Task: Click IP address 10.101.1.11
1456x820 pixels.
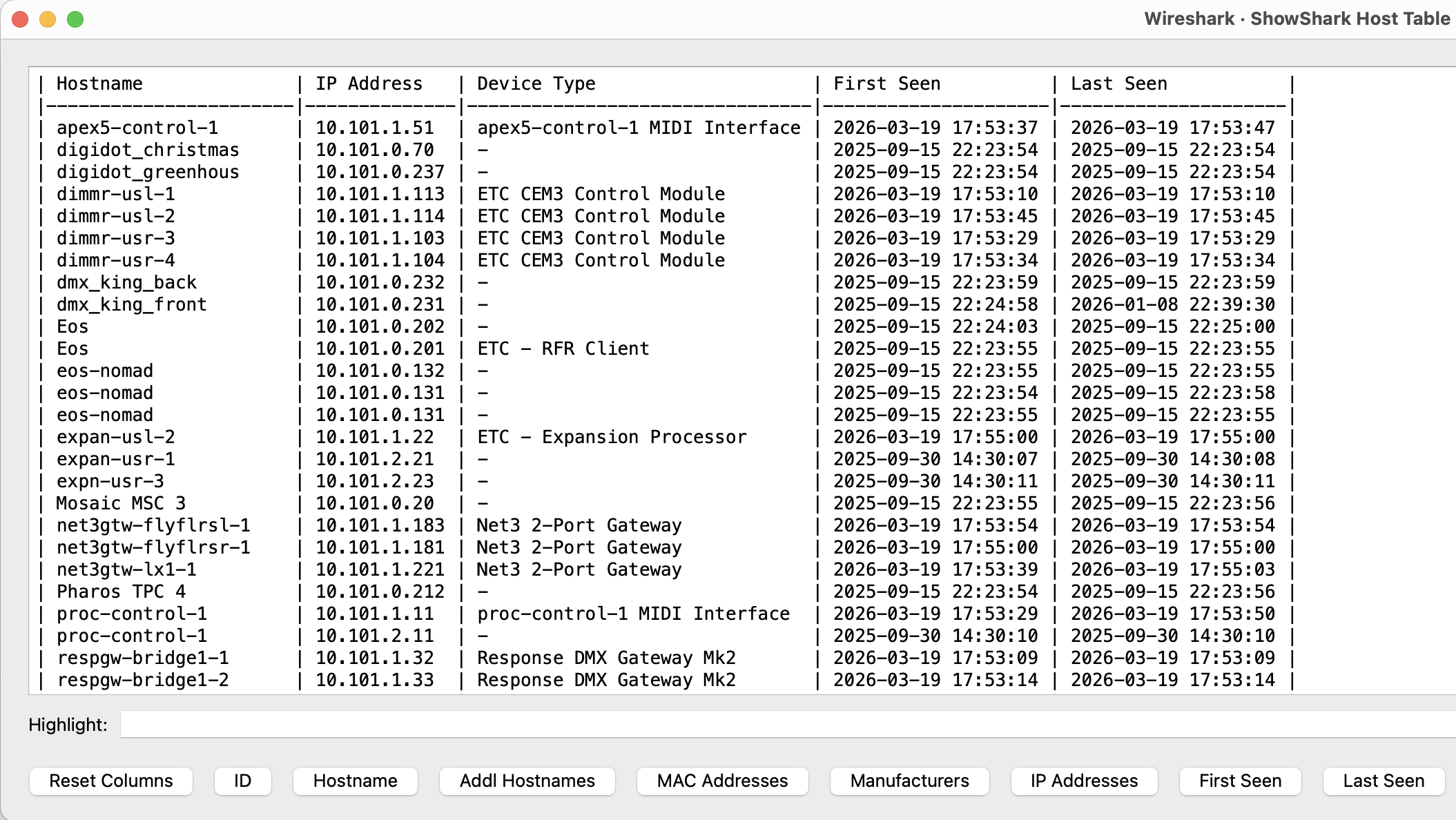Action: tap(375, 614)
